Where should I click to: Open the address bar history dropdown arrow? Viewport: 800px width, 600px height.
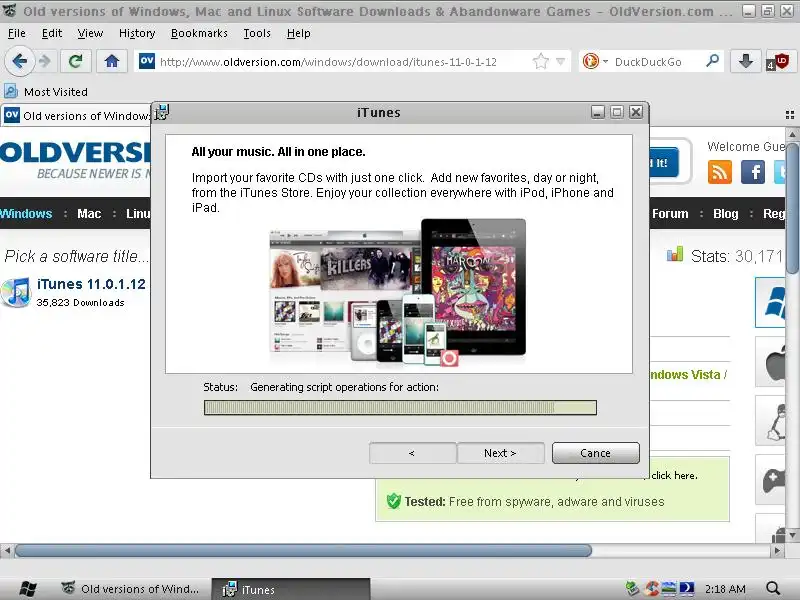pyautogui.click(x=561, y=62)
